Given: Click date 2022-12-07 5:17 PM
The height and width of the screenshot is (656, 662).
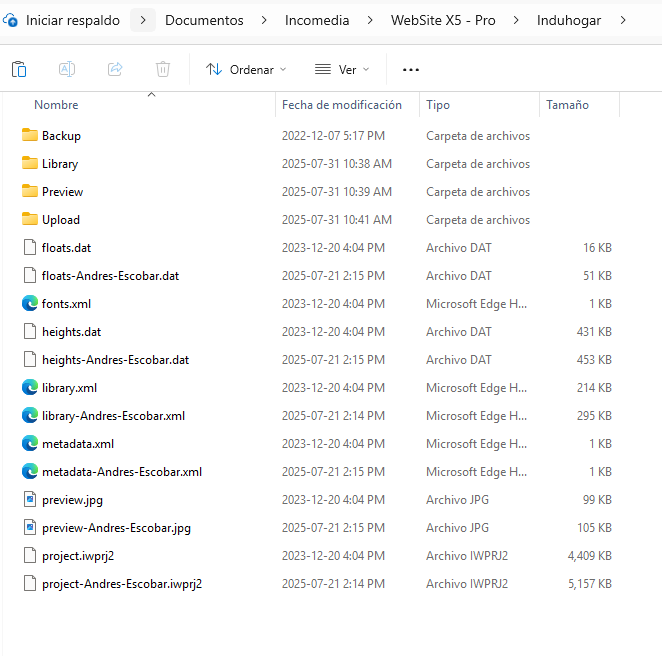Looking at the screenshot, I should pyautogui.click(x=334, y=136).
